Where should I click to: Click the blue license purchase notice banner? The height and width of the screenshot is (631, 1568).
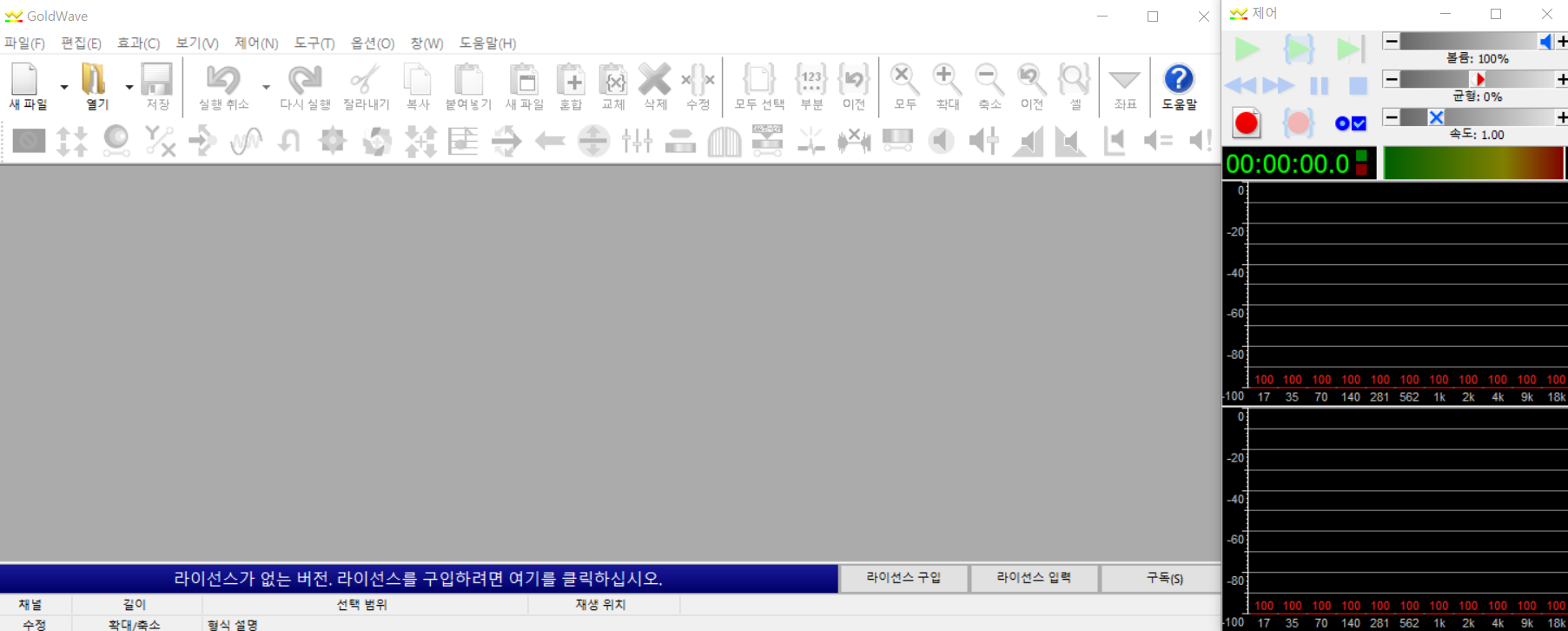[x=419, y=579]
